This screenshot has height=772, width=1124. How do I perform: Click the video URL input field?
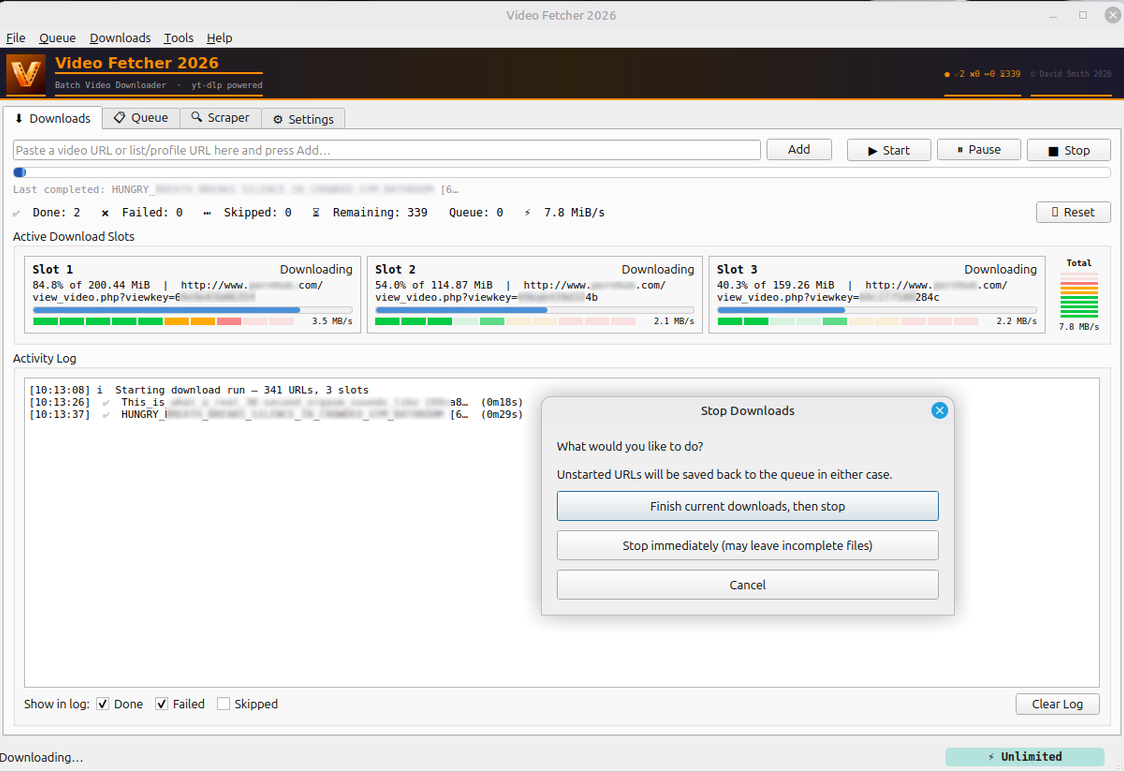pyautogui.click(x=386, y=150)
